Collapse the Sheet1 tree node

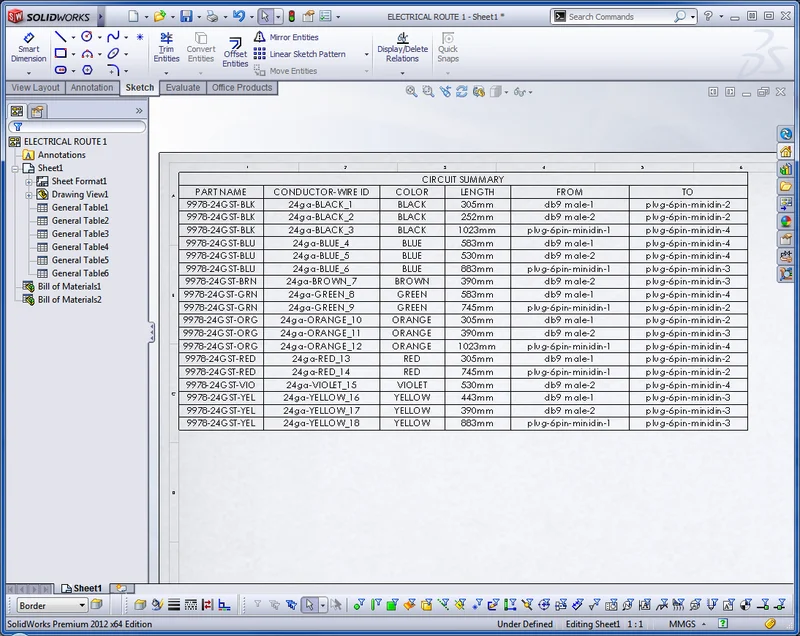pyautogui.click(x=15, y=168)
